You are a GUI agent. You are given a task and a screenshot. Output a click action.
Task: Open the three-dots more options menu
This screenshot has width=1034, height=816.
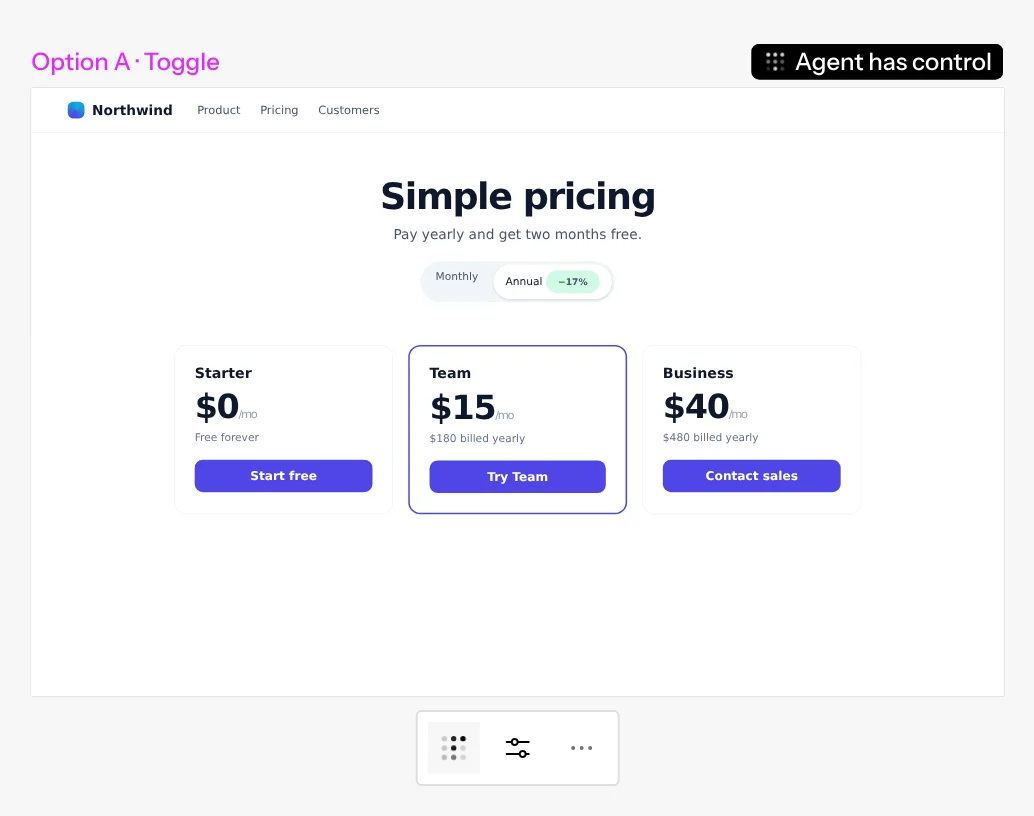pyautogui.click(x=581, y=747)
